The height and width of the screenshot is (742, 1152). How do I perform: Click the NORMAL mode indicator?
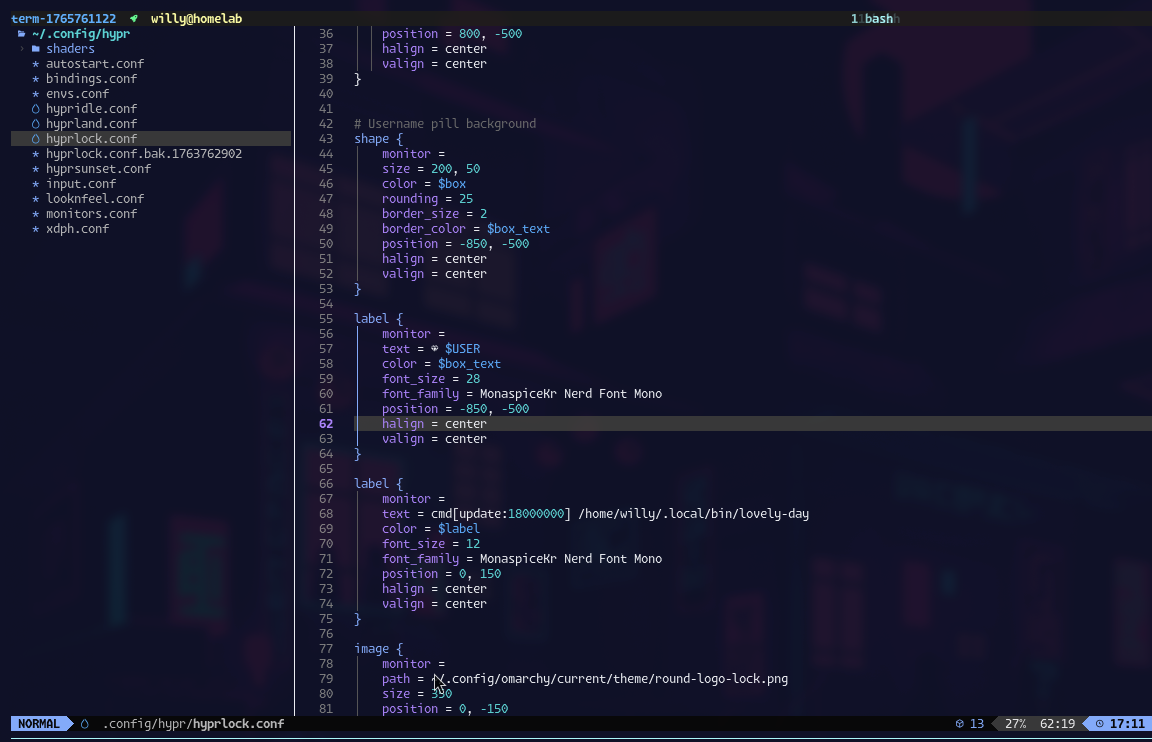[x=38, y=724]
